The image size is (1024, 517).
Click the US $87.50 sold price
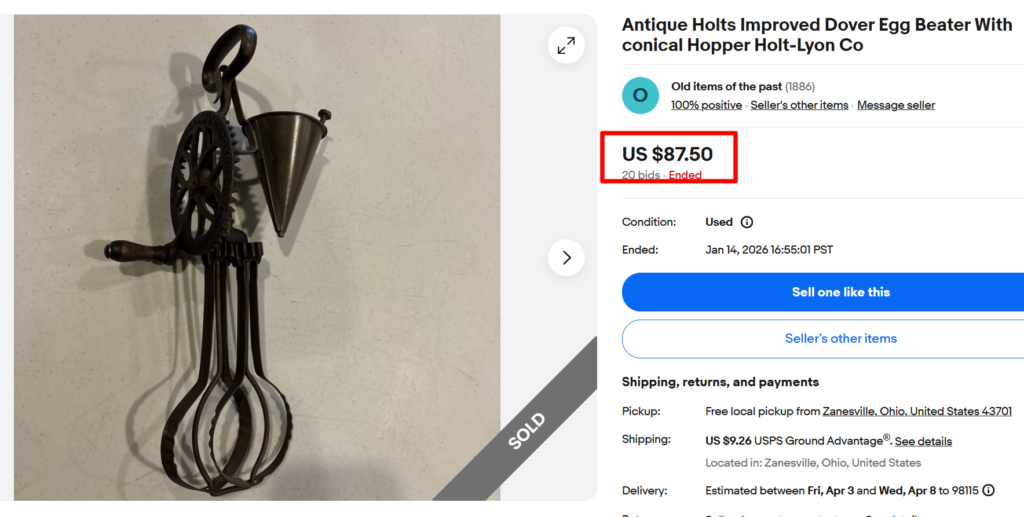coord(667,154)
